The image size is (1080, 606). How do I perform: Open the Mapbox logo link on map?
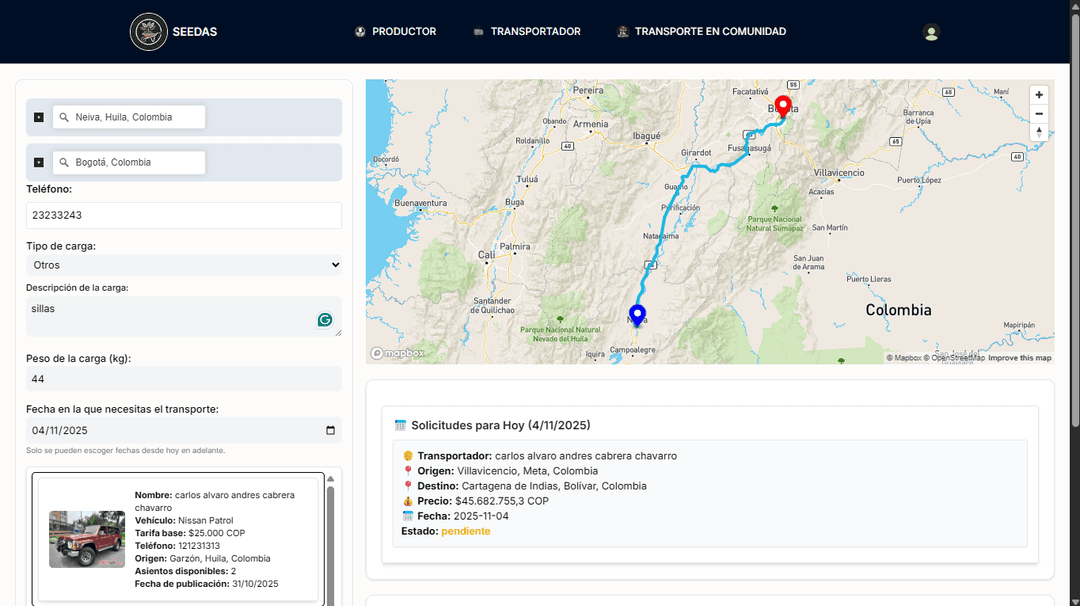coord(398,353)
